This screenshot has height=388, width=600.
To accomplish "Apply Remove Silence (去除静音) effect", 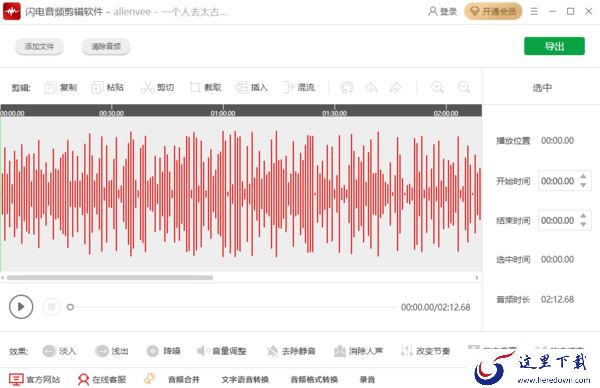I will pos(291,351).
